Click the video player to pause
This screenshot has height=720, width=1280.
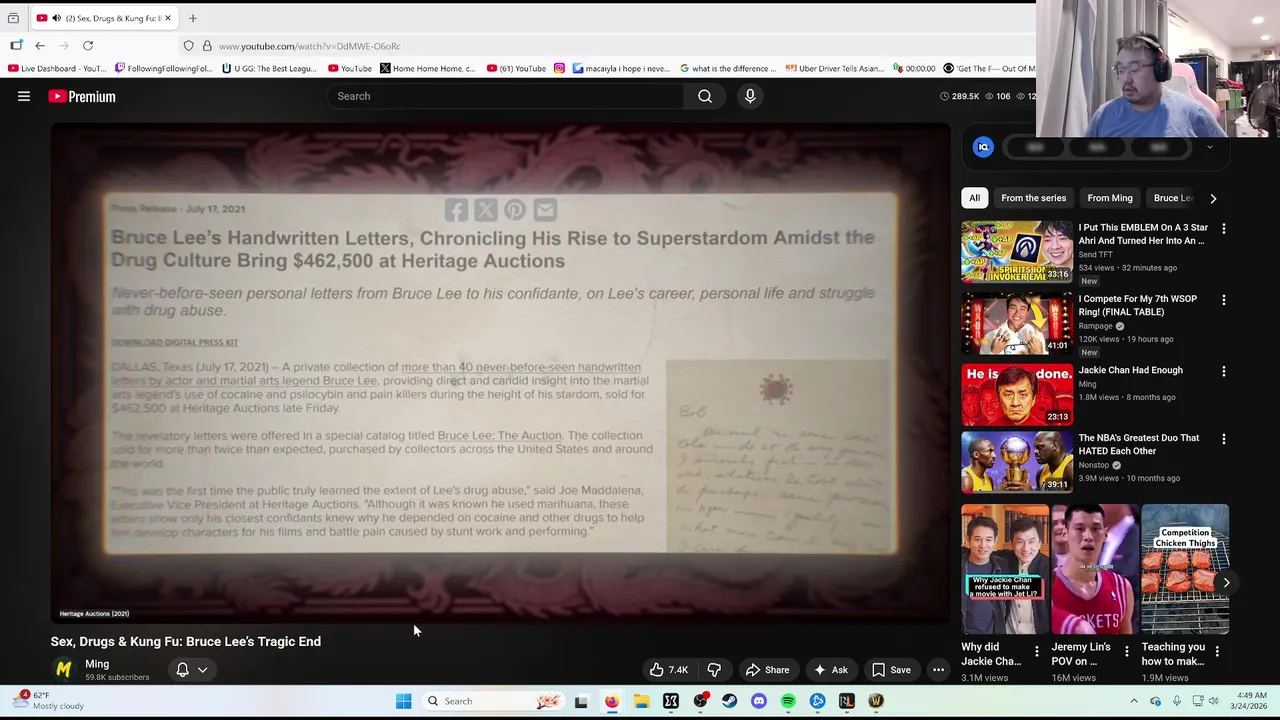pos(500,372)
